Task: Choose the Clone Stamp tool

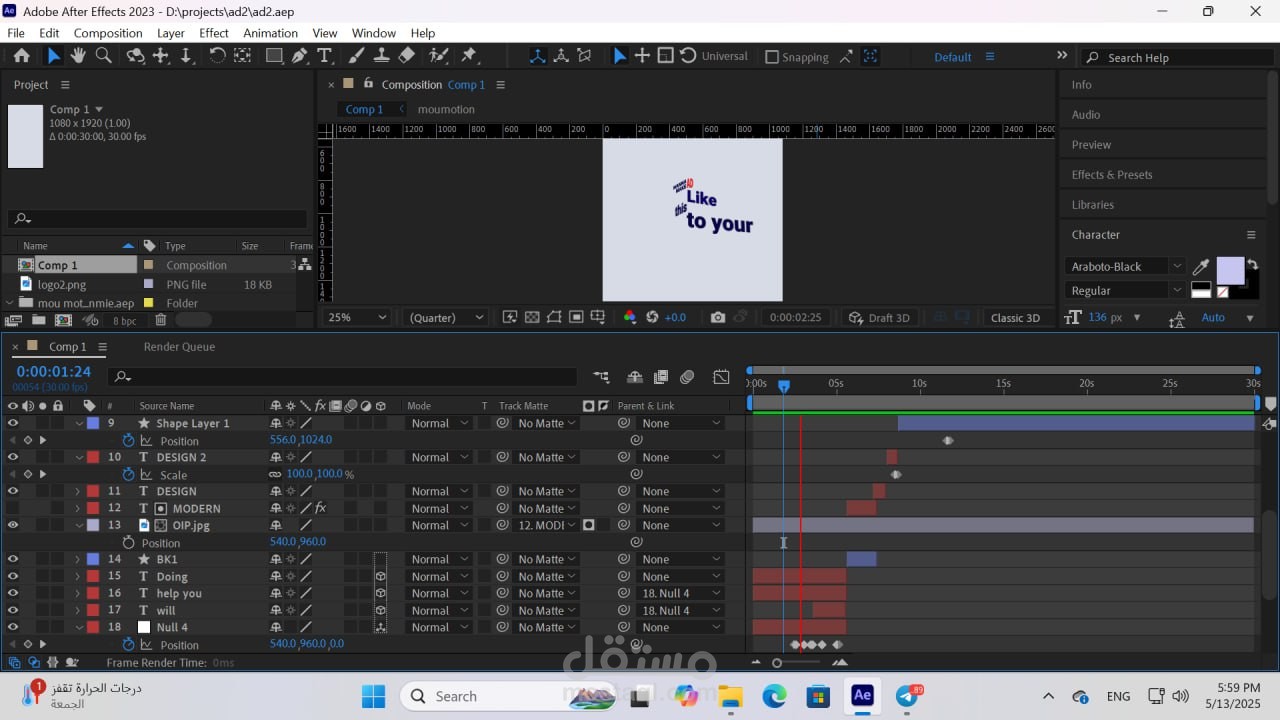Action: point(381,56)
